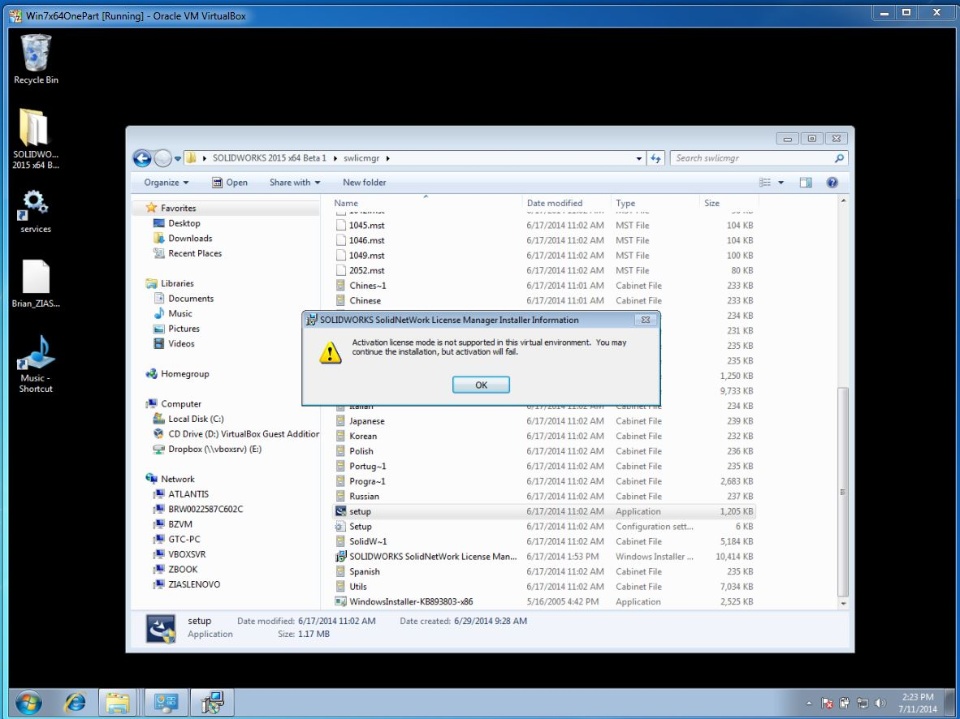
Task: Refresh the swlicmgr folder view
Action: pyautogui.click(x=656, y=159)
